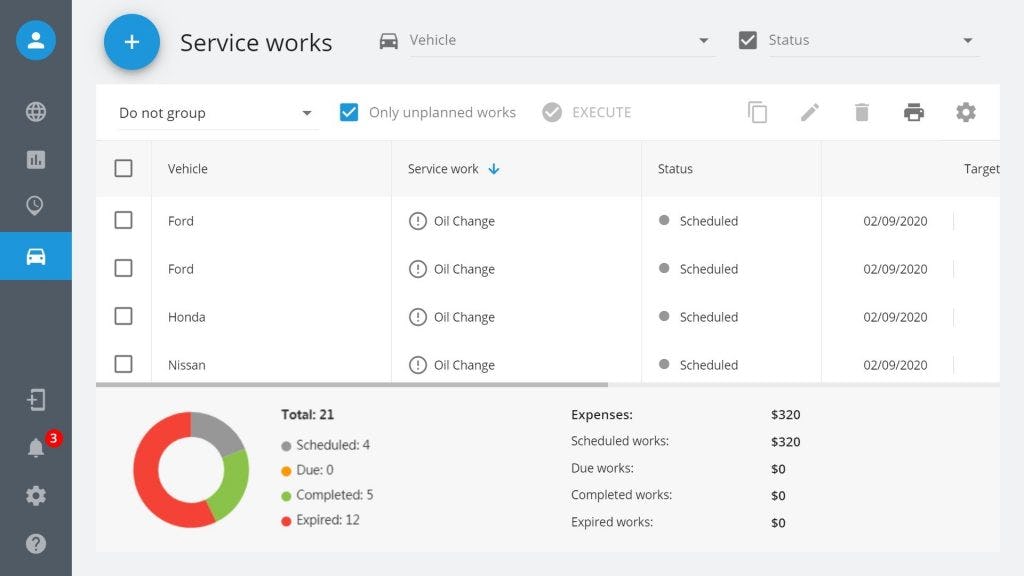The width and height of the screenshot is (1024, 576).
Task: Expand the Status dropdown
Action: pyautogui.click(x=966, y=40)
